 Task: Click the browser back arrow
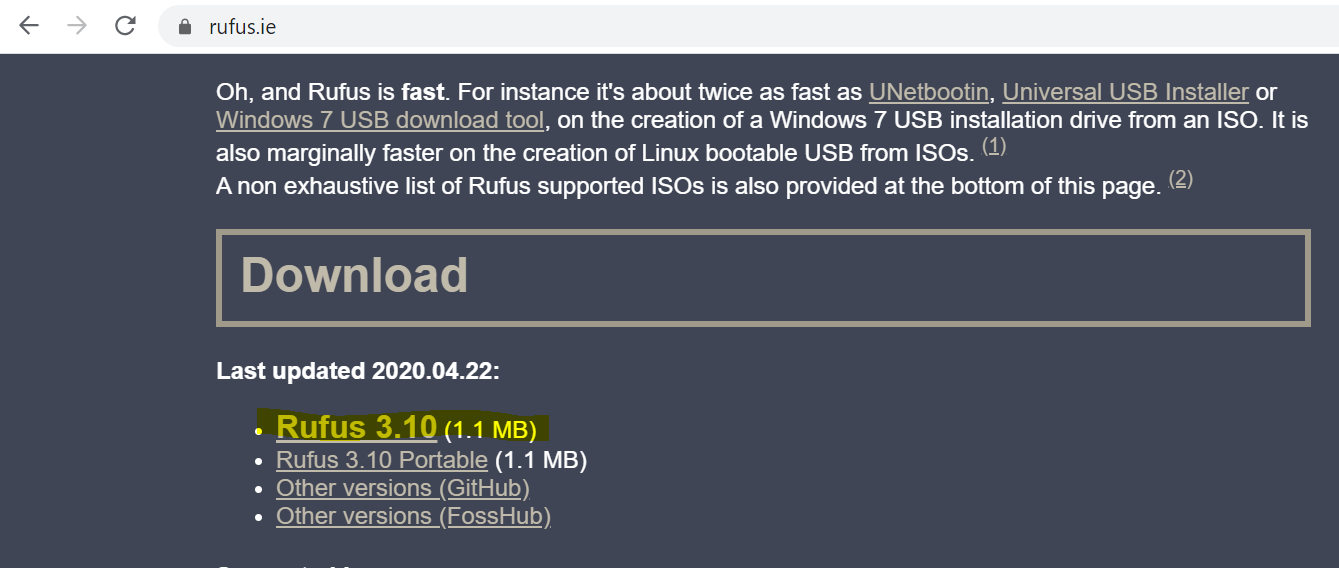28,26
